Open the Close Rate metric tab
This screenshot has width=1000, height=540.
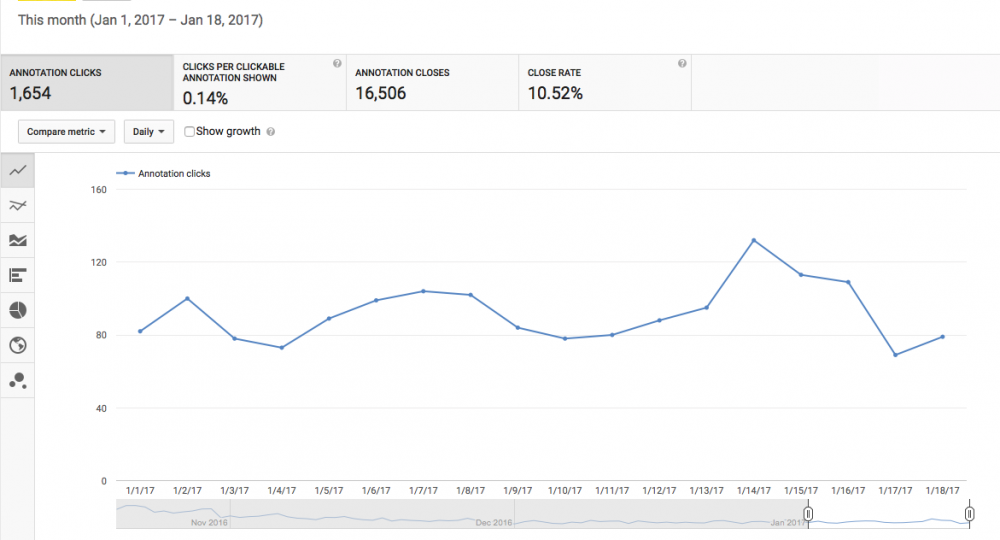tap(604, 83)
